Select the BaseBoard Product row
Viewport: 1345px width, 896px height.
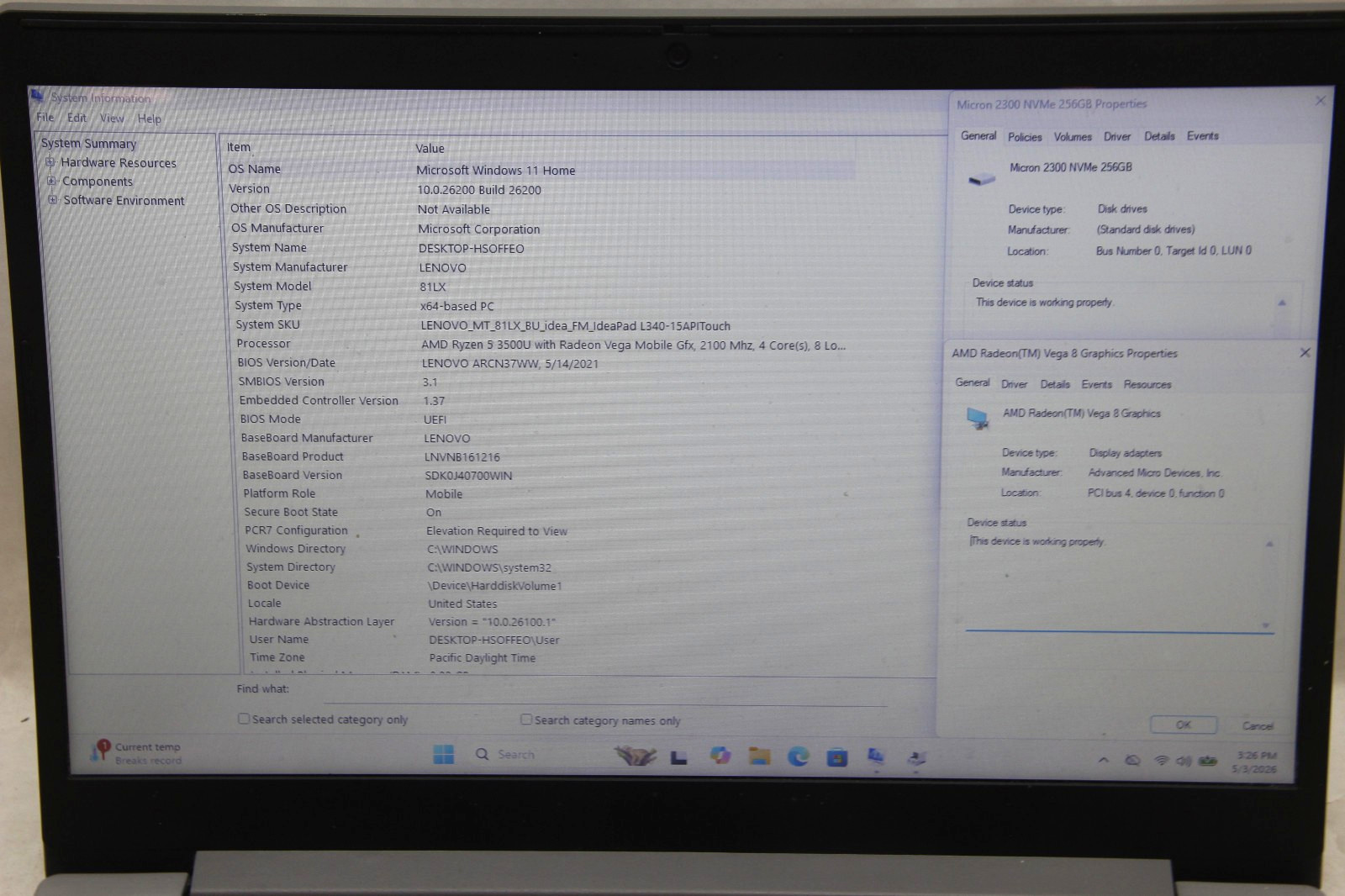545,456
